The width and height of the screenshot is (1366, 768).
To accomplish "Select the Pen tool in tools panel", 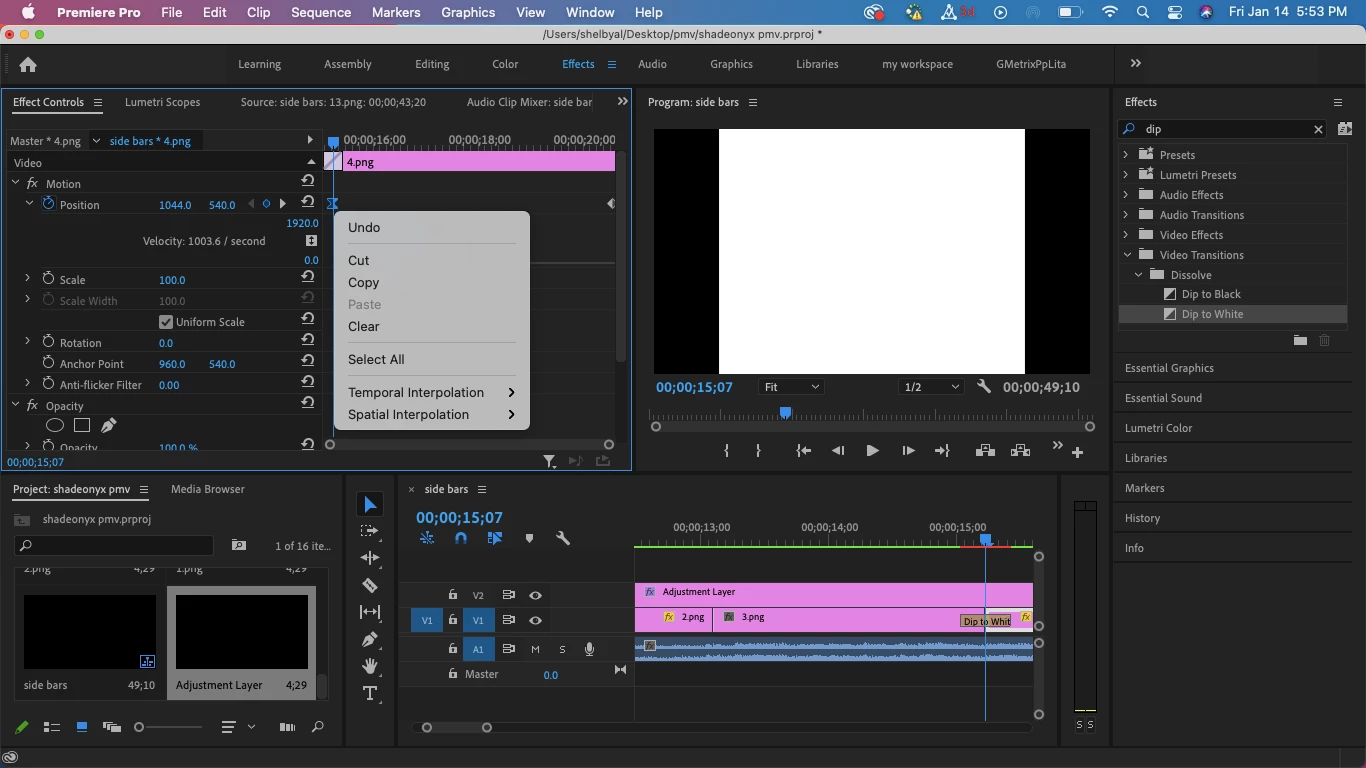I will tap(370, 639).
